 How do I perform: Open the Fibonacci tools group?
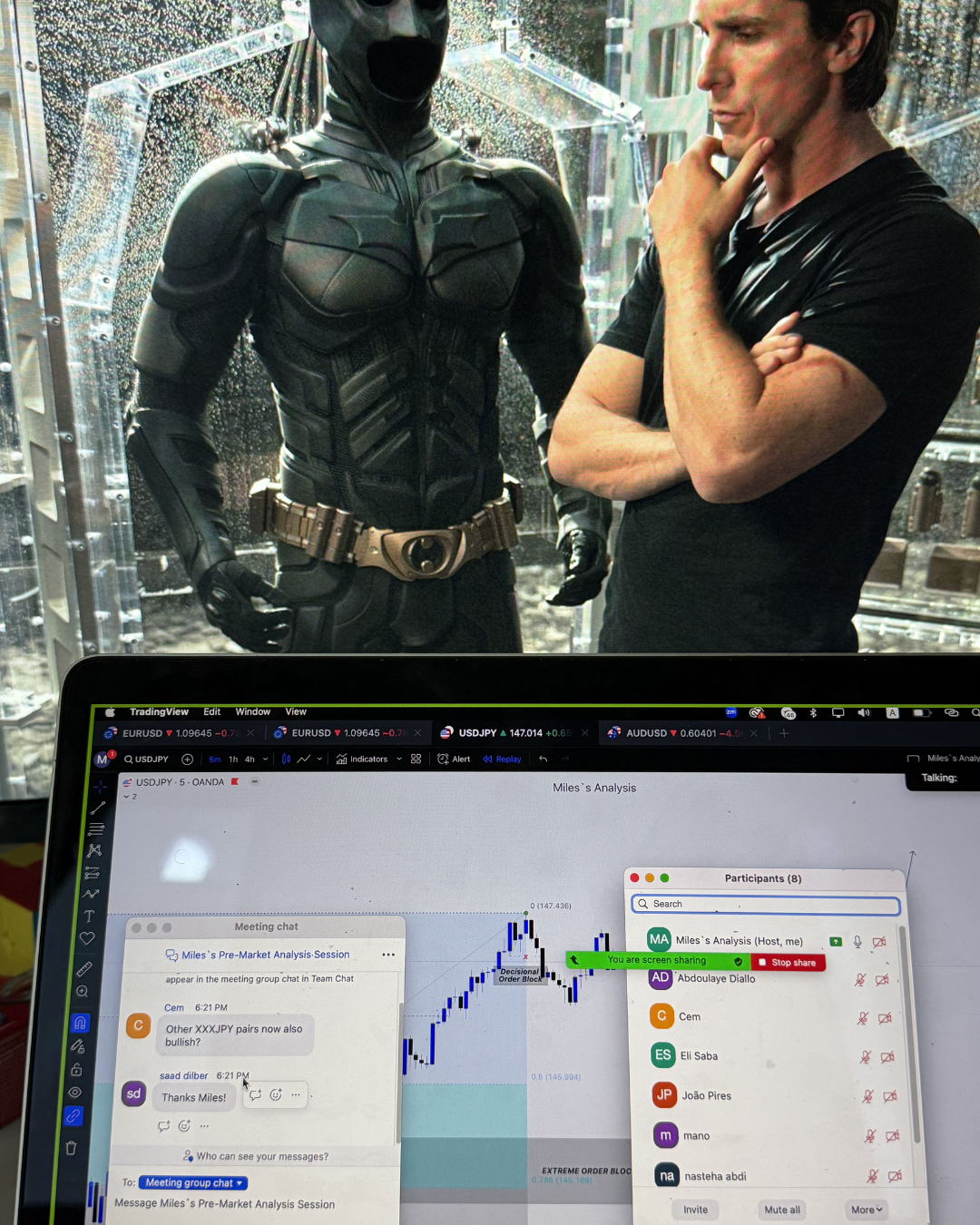click(96, 829)
